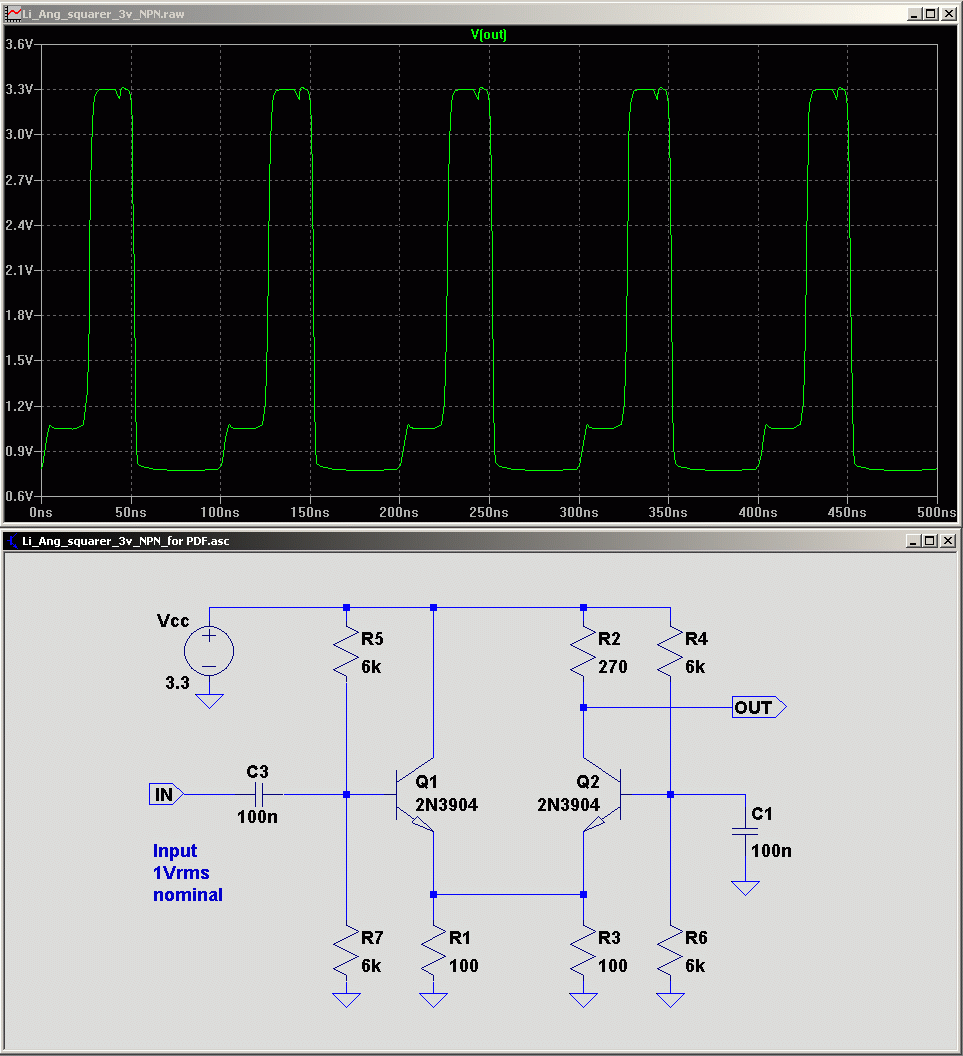Click the 6k value of R6
The width and height of the screenshot is (963, 1056).
[695, 966]
